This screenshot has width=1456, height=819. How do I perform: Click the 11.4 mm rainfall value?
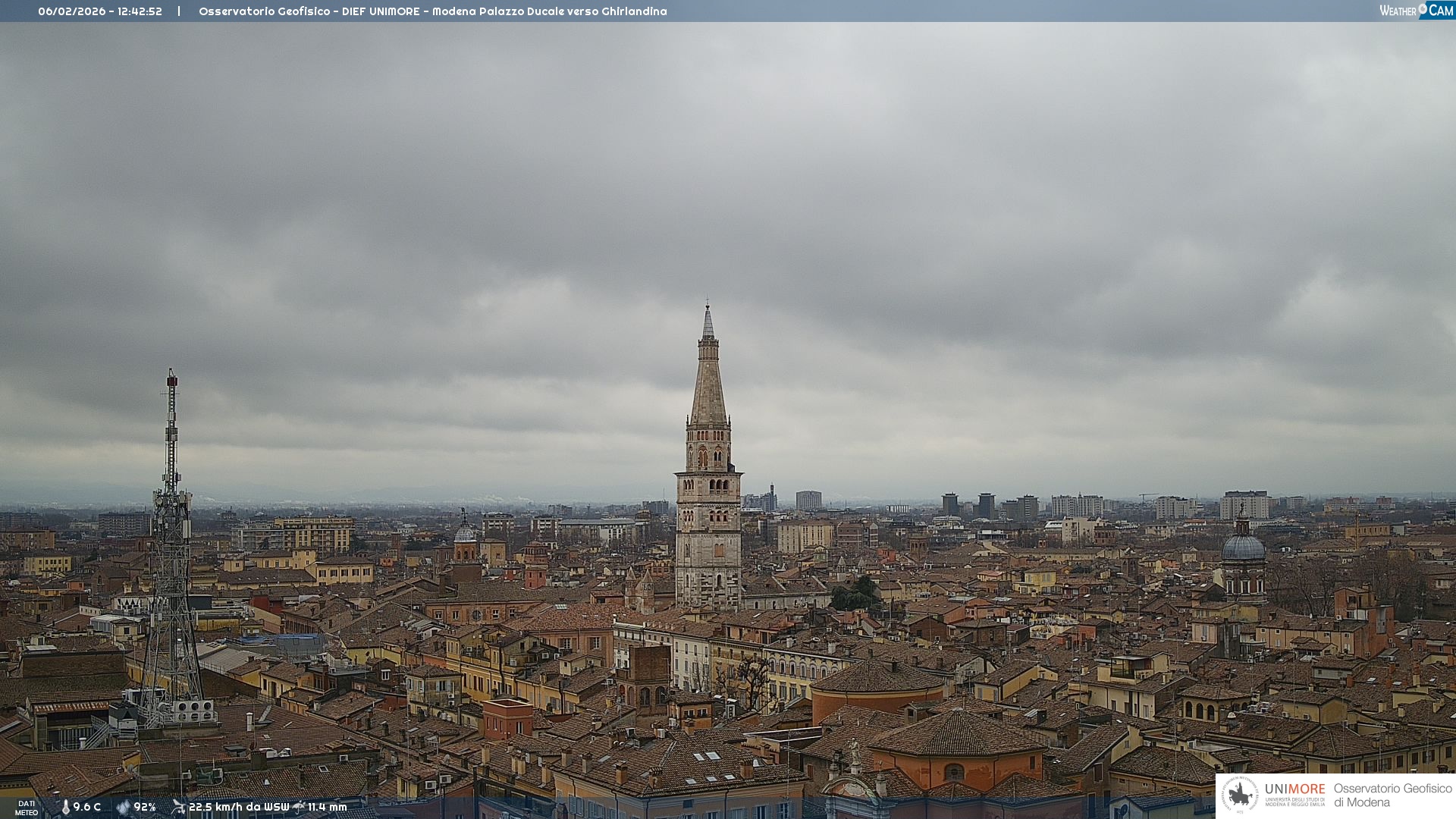click(327, 807)
